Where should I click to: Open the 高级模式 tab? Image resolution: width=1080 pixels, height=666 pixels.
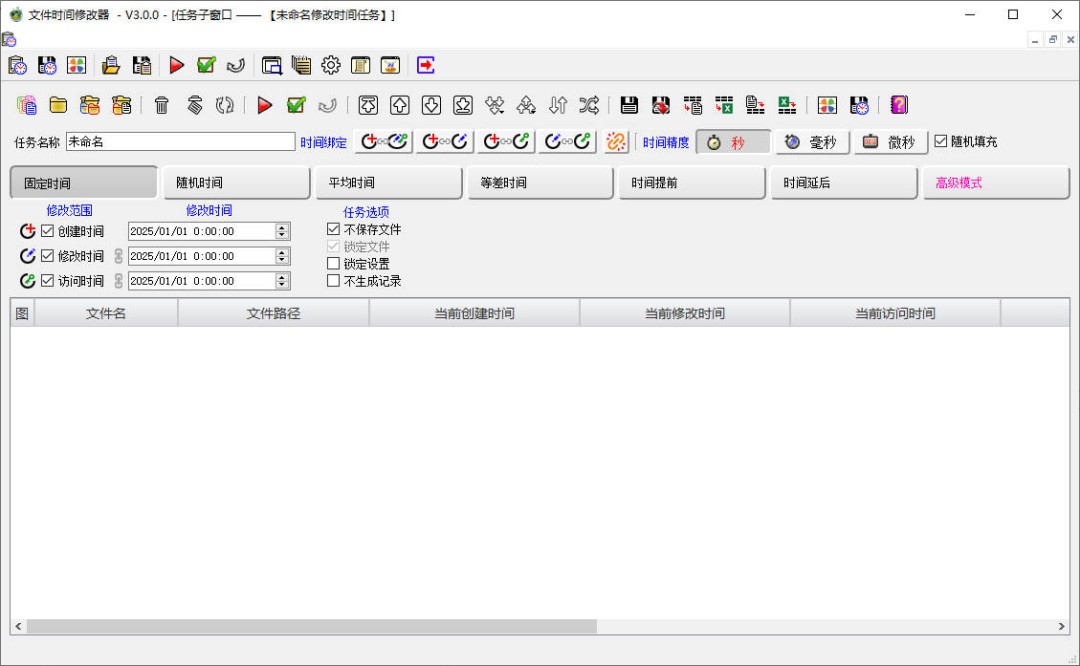coord(996,182)
